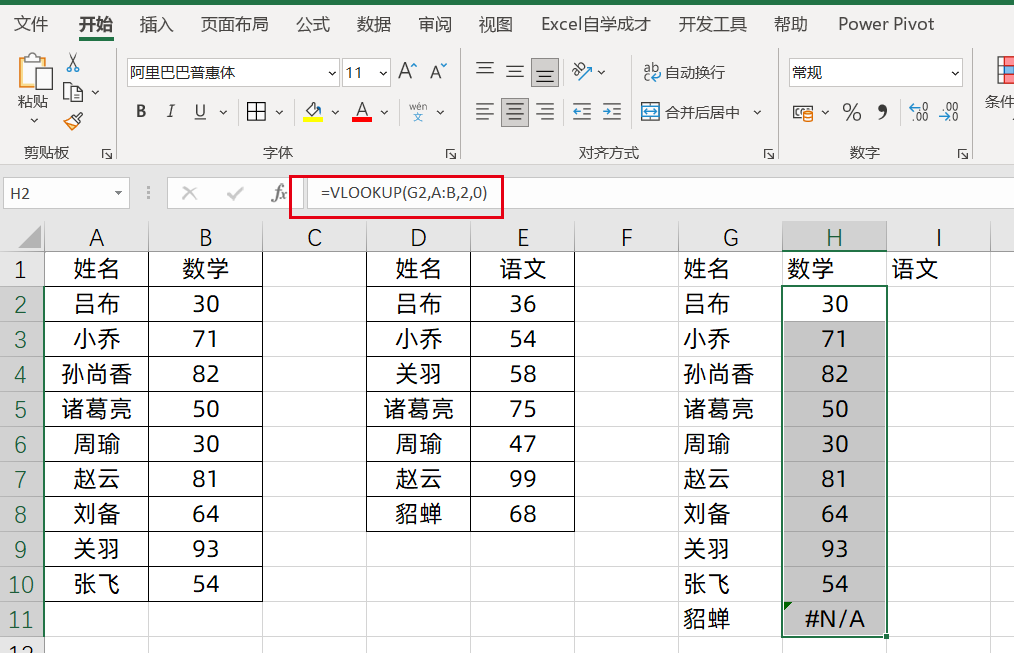Click the Paste clipboard icon
This screenshot has height=653, width=1014.
tap(34, 72)
